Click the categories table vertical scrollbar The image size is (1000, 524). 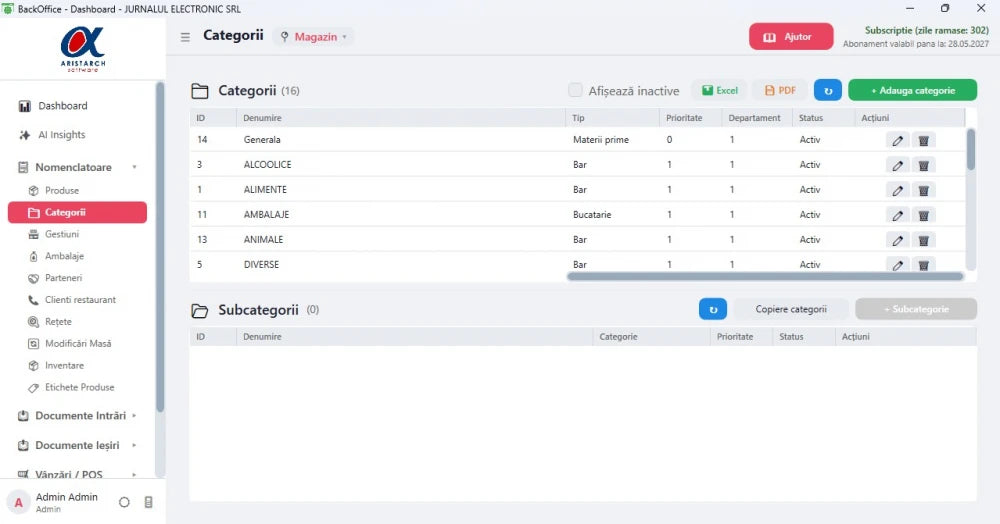point(971,150)
